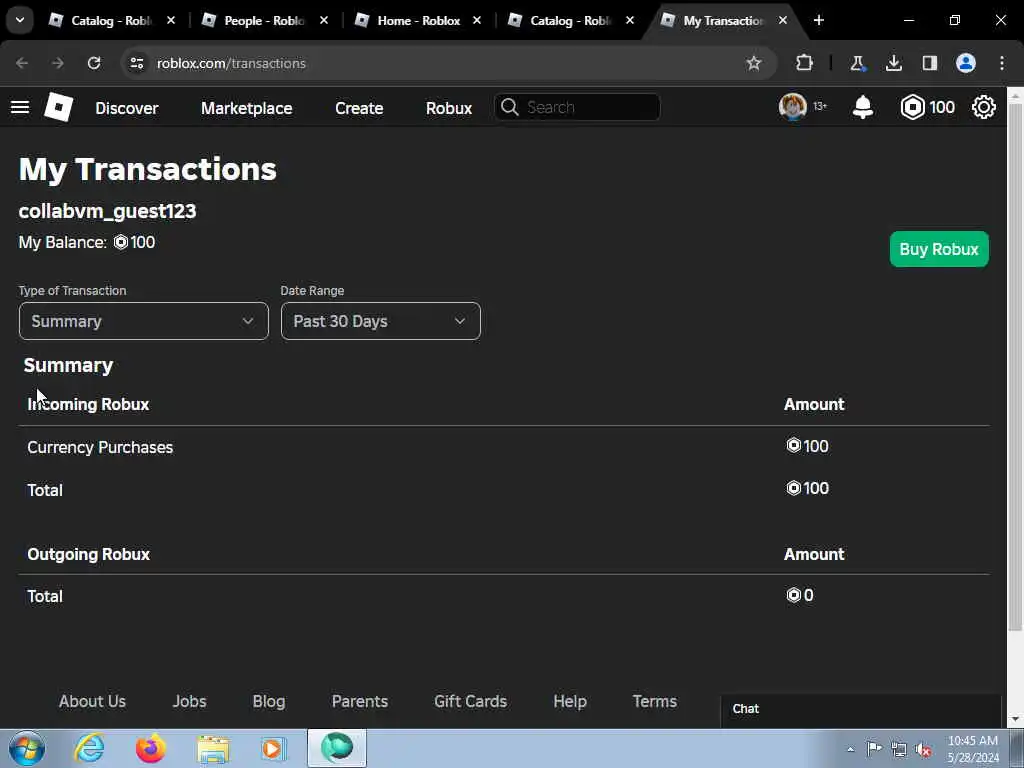Click the username collabvm_guest123
Viewport: 1024px width, 768px height.
[107, 211]
